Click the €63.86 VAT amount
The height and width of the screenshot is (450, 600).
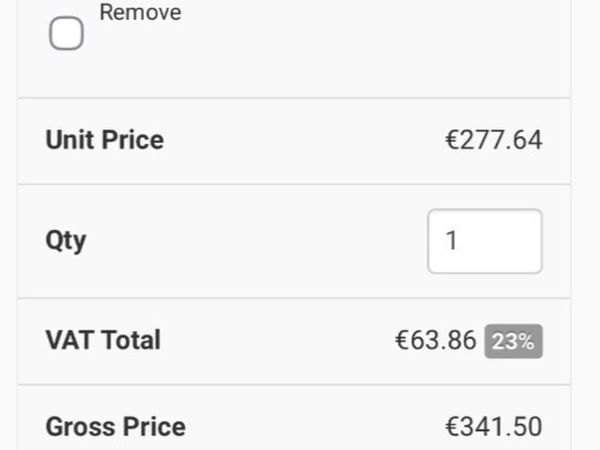pyautogui.click(x=435, y=340)
